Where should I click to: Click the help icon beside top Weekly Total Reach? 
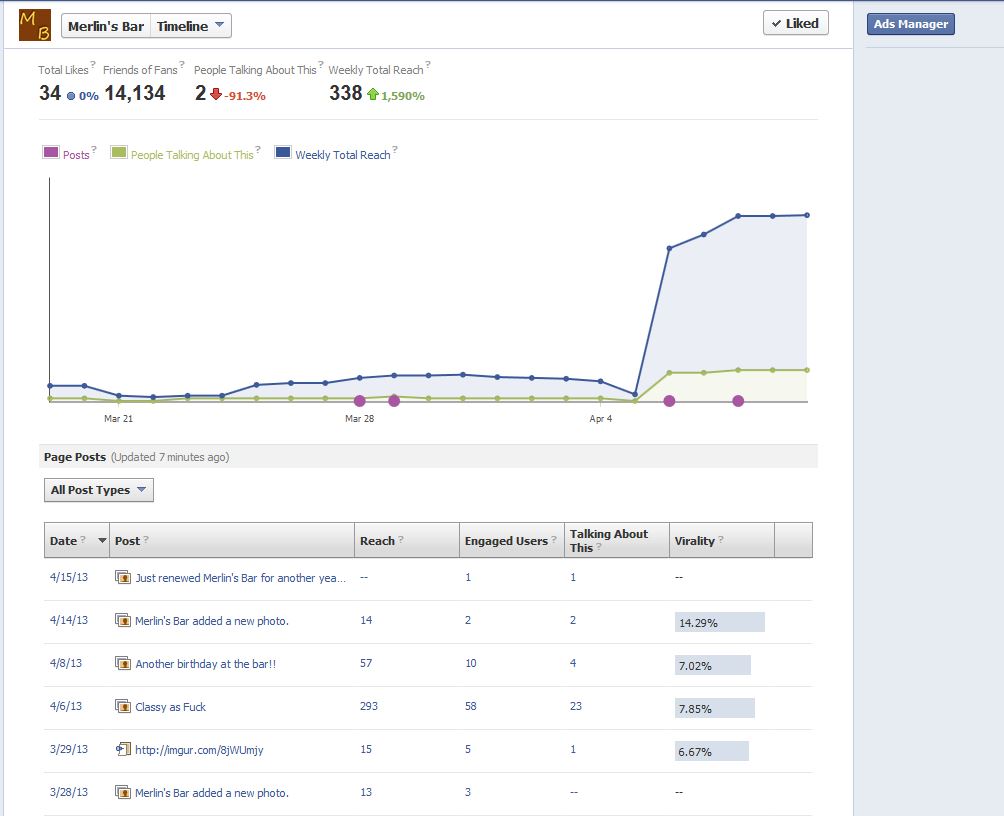tap(428, 64)
